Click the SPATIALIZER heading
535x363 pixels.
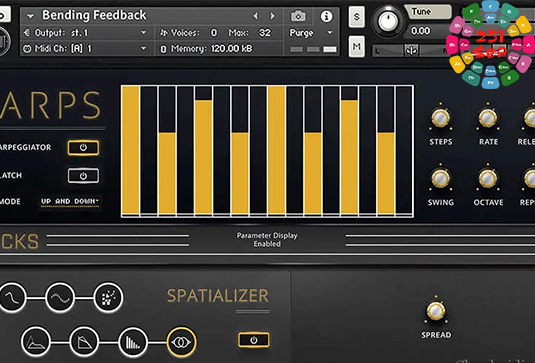click(218, 296)
